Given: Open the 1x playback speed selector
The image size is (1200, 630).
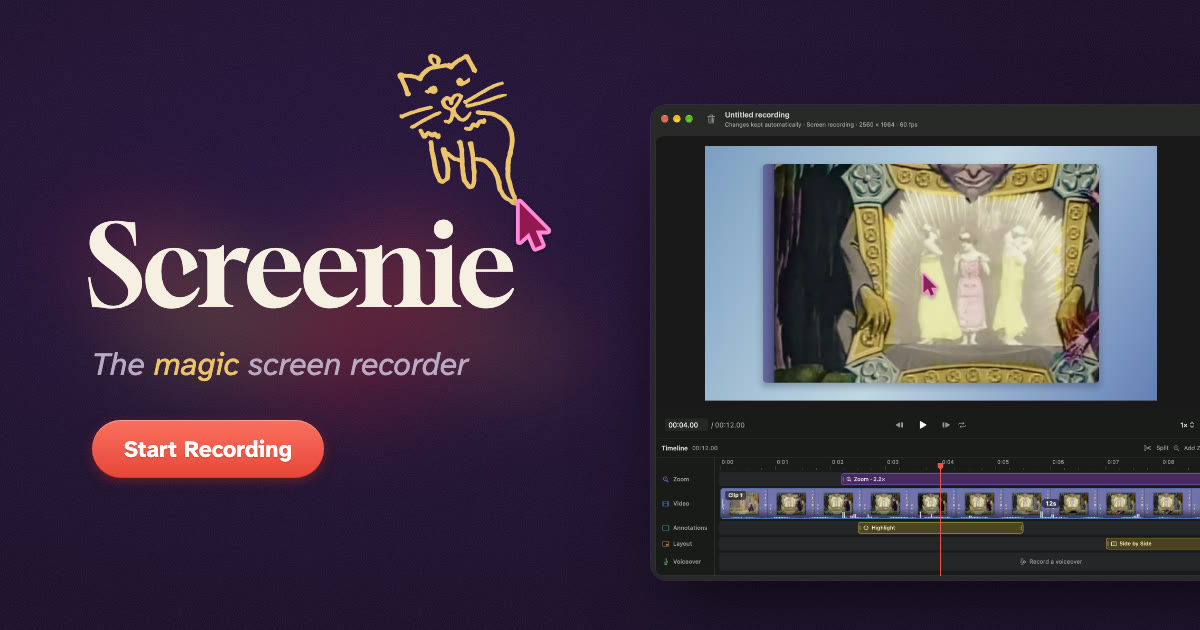Looking at the screenshot, I should click(x=1187, y=425).
